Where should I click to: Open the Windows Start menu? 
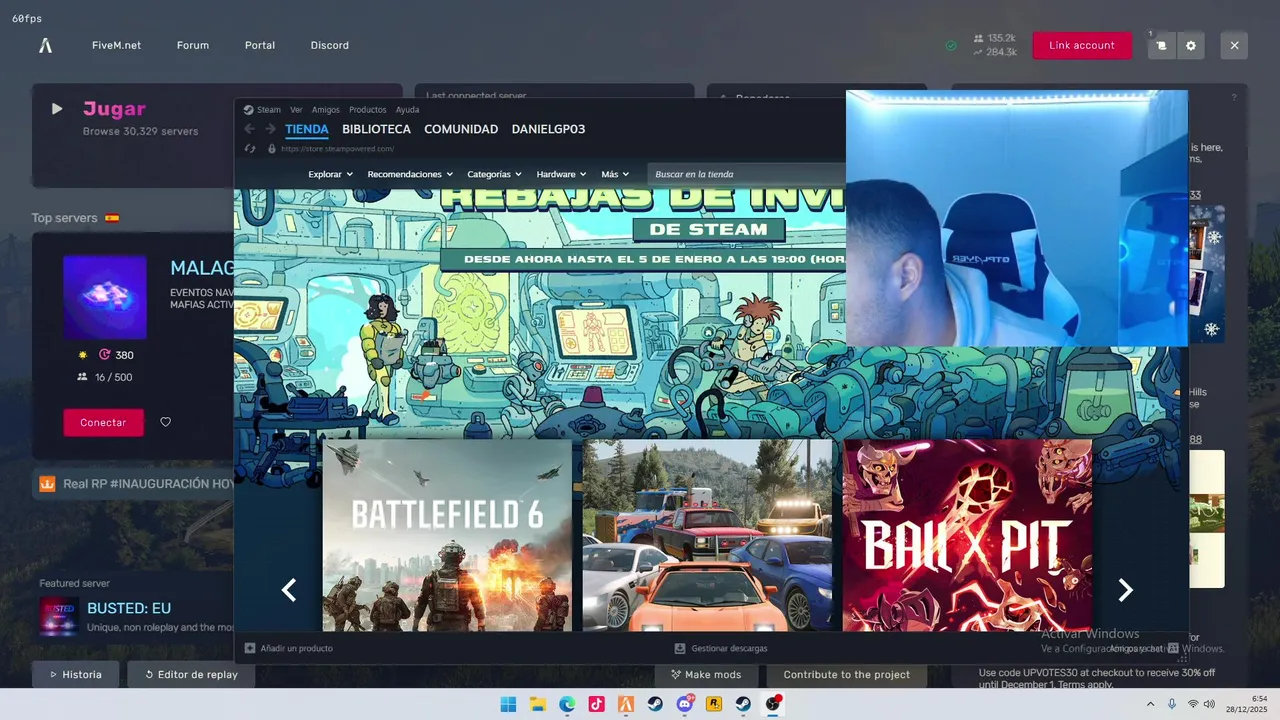click(x=508, y=704)
